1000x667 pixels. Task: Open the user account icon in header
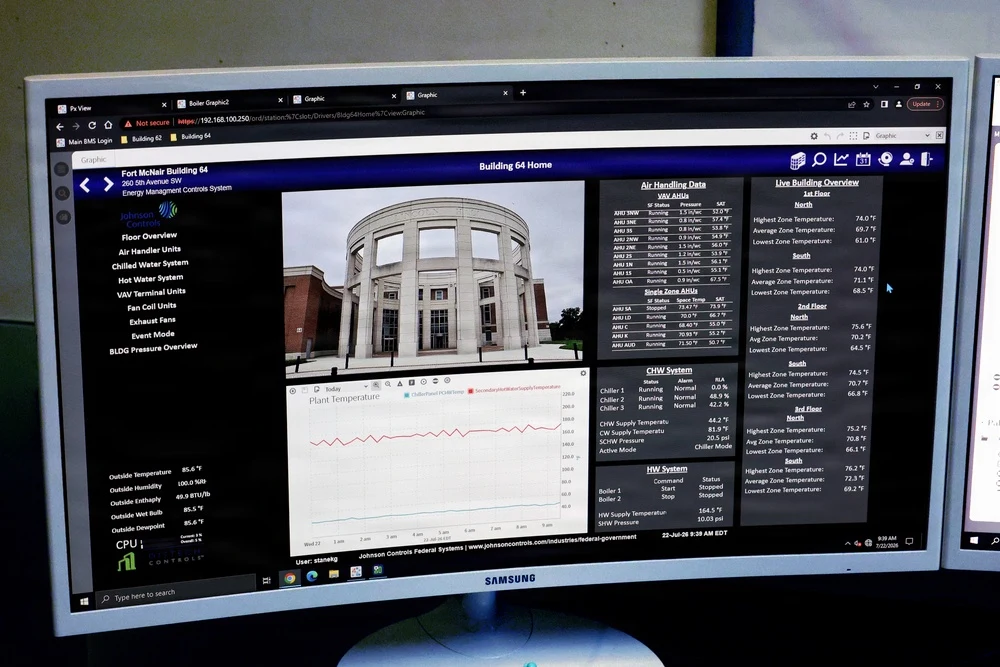point(907,159)
